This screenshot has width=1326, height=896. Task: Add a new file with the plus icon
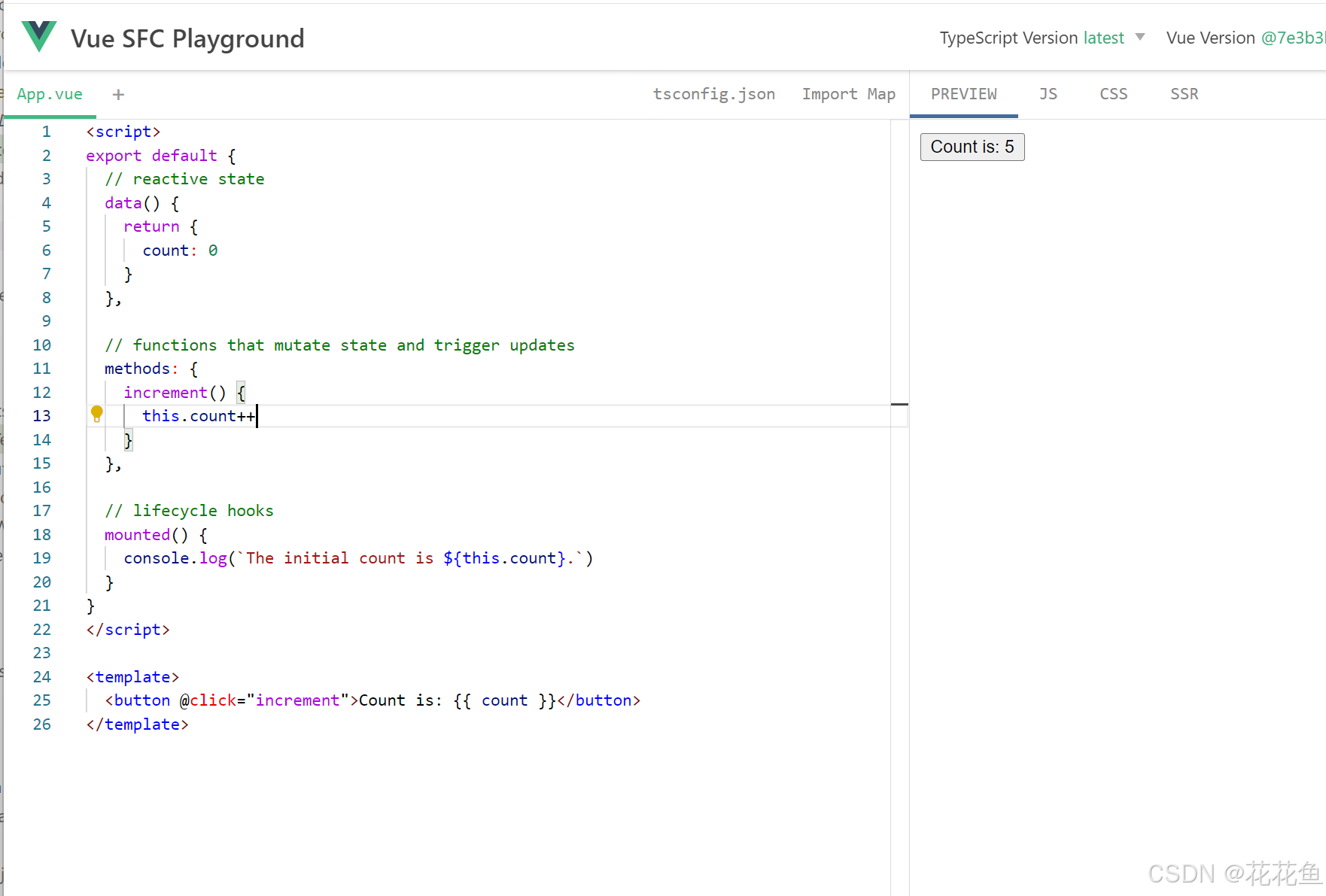point(118,95)
